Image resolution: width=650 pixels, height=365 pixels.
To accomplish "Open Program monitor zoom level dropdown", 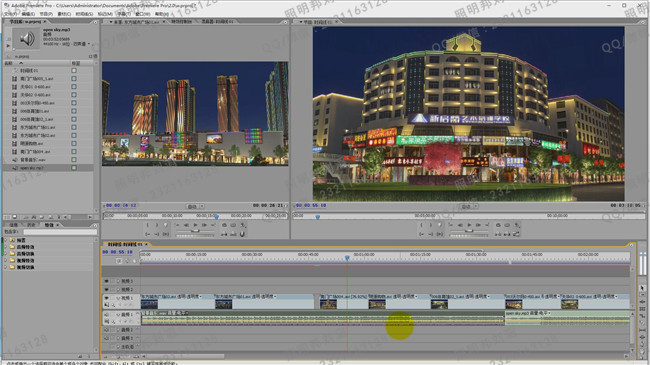I will click(x=469, y=206).
